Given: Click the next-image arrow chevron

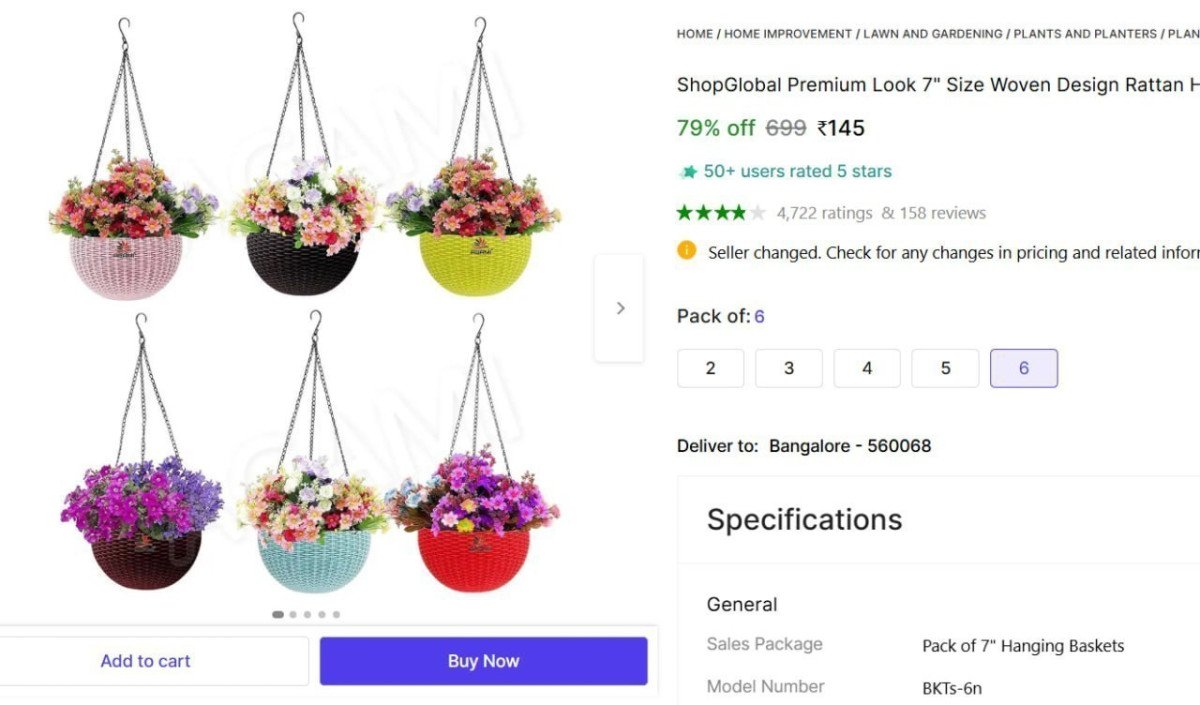Looking at the screenshot, I should 620,308.
